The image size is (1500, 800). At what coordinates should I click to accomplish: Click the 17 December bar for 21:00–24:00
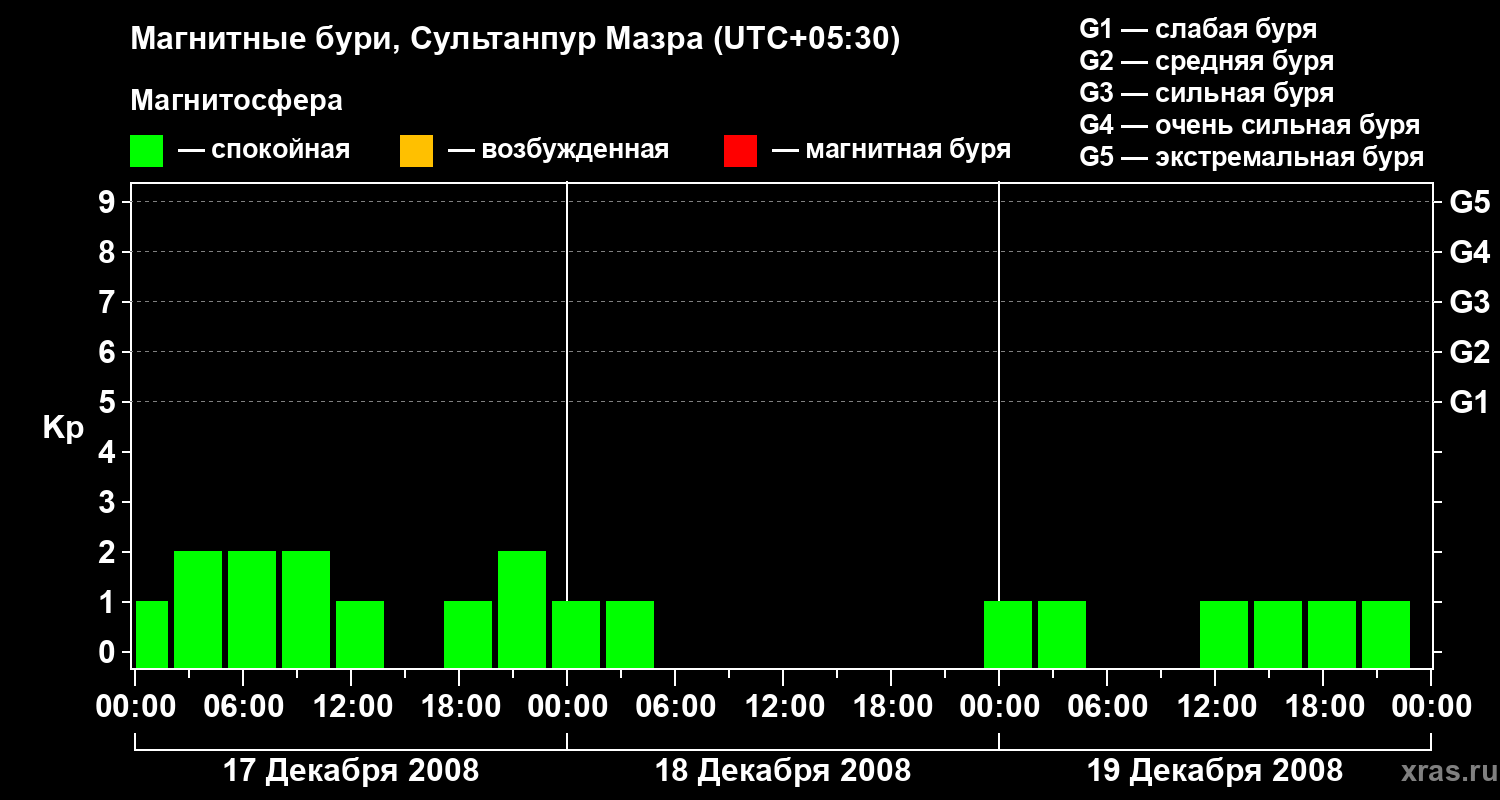[522, 609]
